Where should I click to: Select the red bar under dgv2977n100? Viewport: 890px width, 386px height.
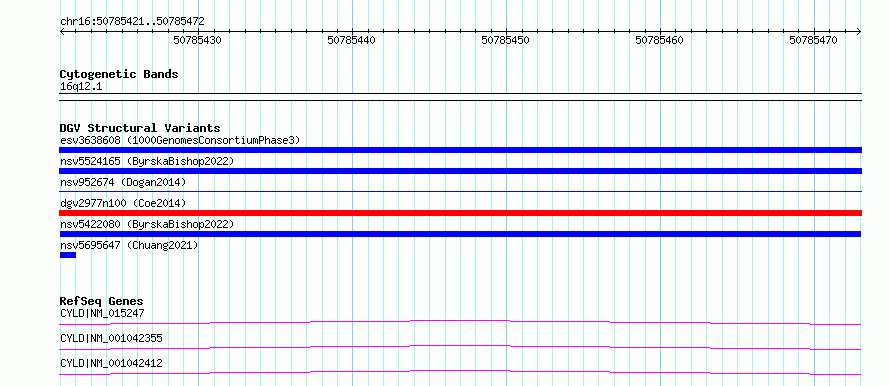click(460, 213)
